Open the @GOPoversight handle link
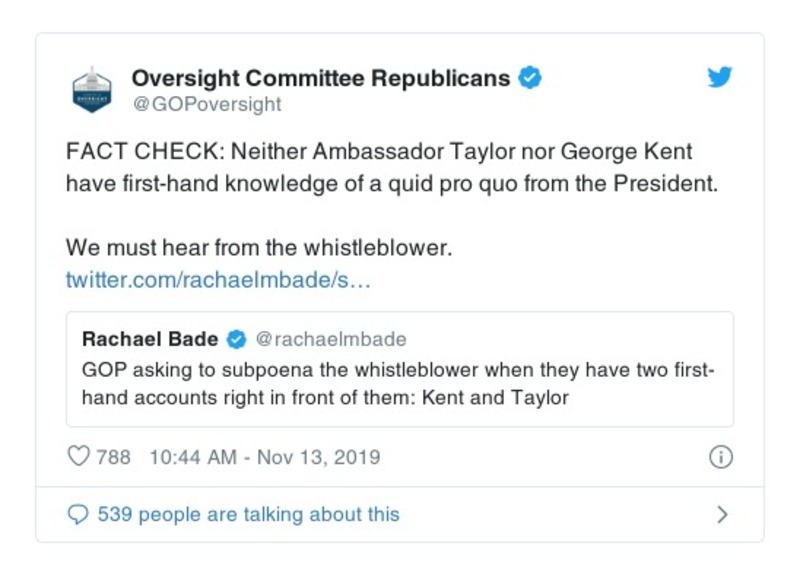The image size is (800, 578). (x=207, y=104)
